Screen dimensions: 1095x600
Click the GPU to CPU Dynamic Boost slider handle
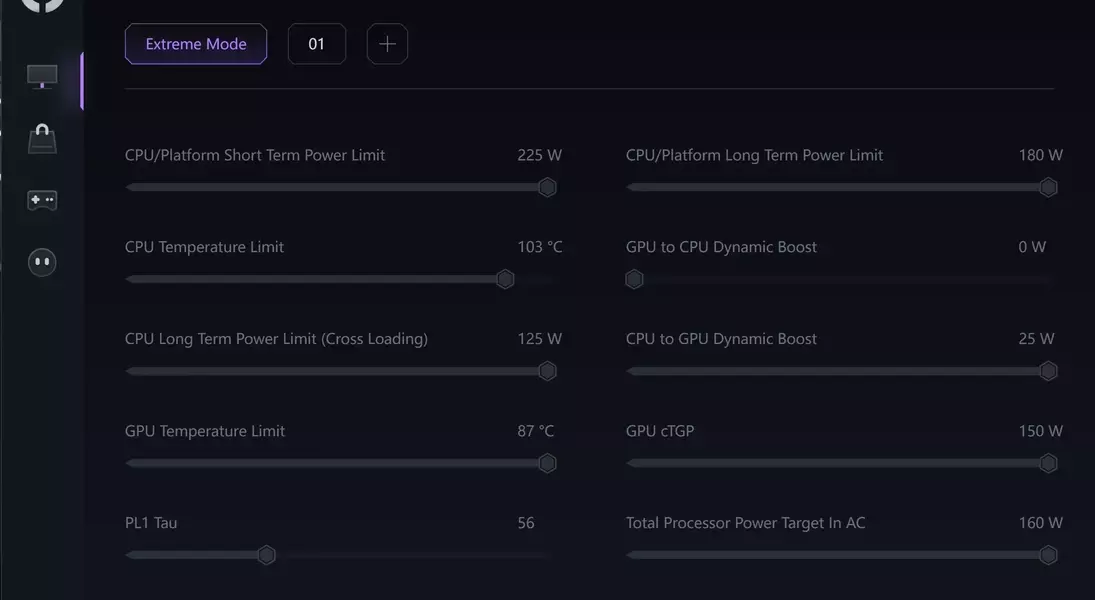coord(634,279)
